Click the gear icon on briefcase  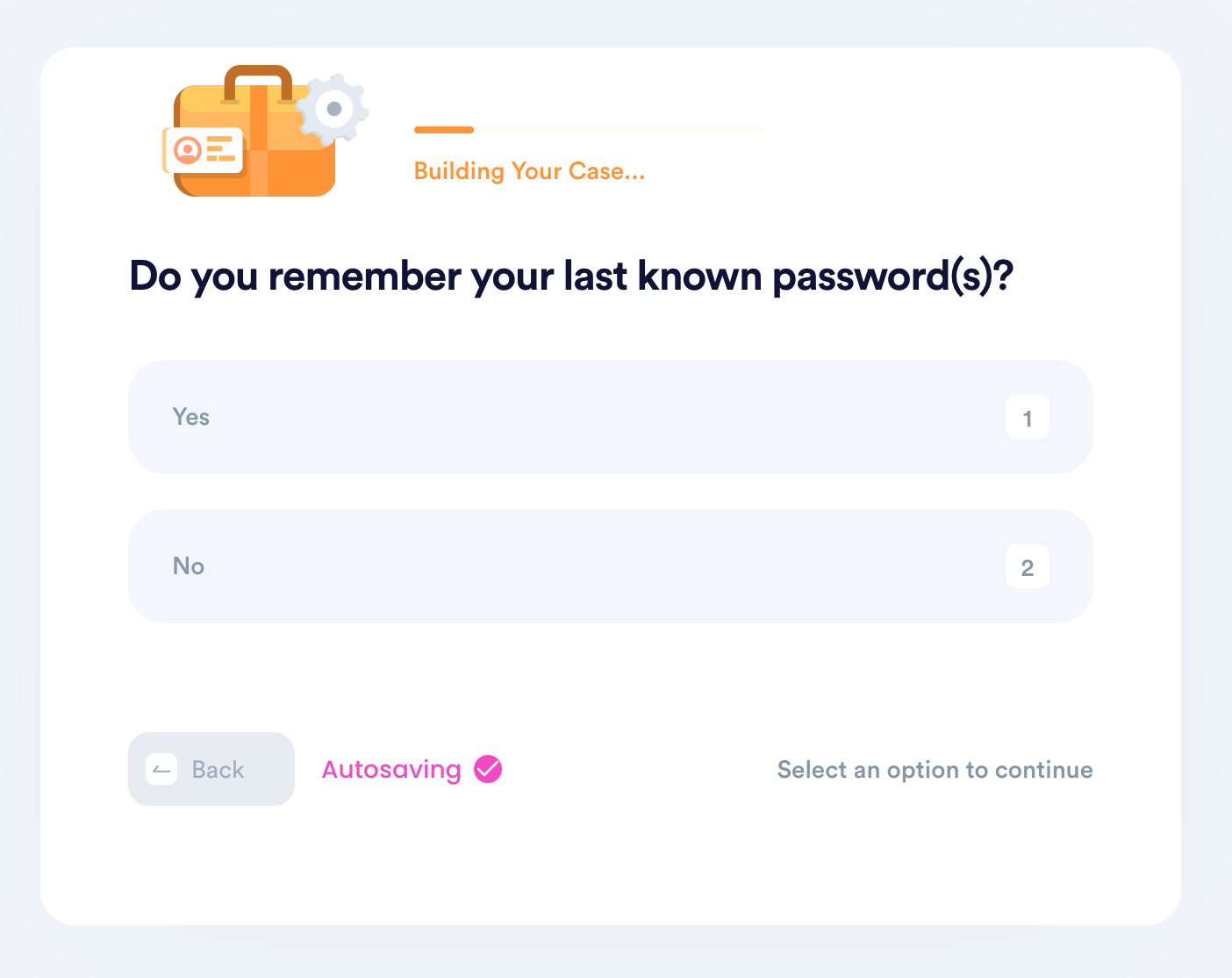point(333,109)
